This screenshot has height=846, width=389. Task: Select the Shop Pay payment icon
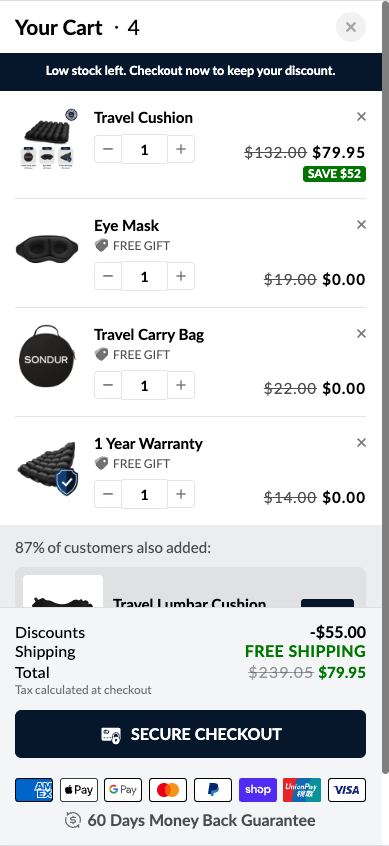[257, 790]
